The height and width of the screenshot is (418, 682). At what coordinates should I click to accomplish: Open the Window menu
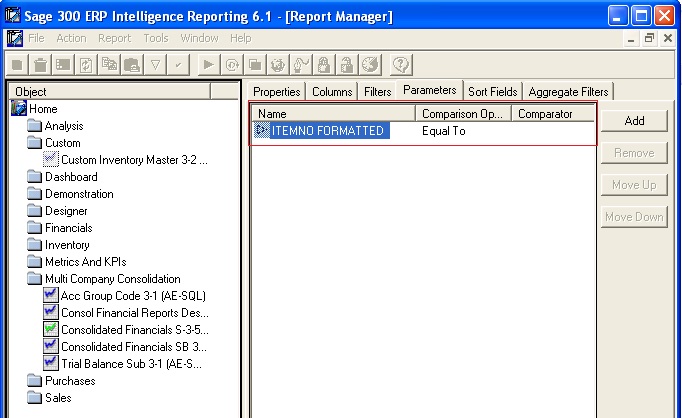(199, 38)
